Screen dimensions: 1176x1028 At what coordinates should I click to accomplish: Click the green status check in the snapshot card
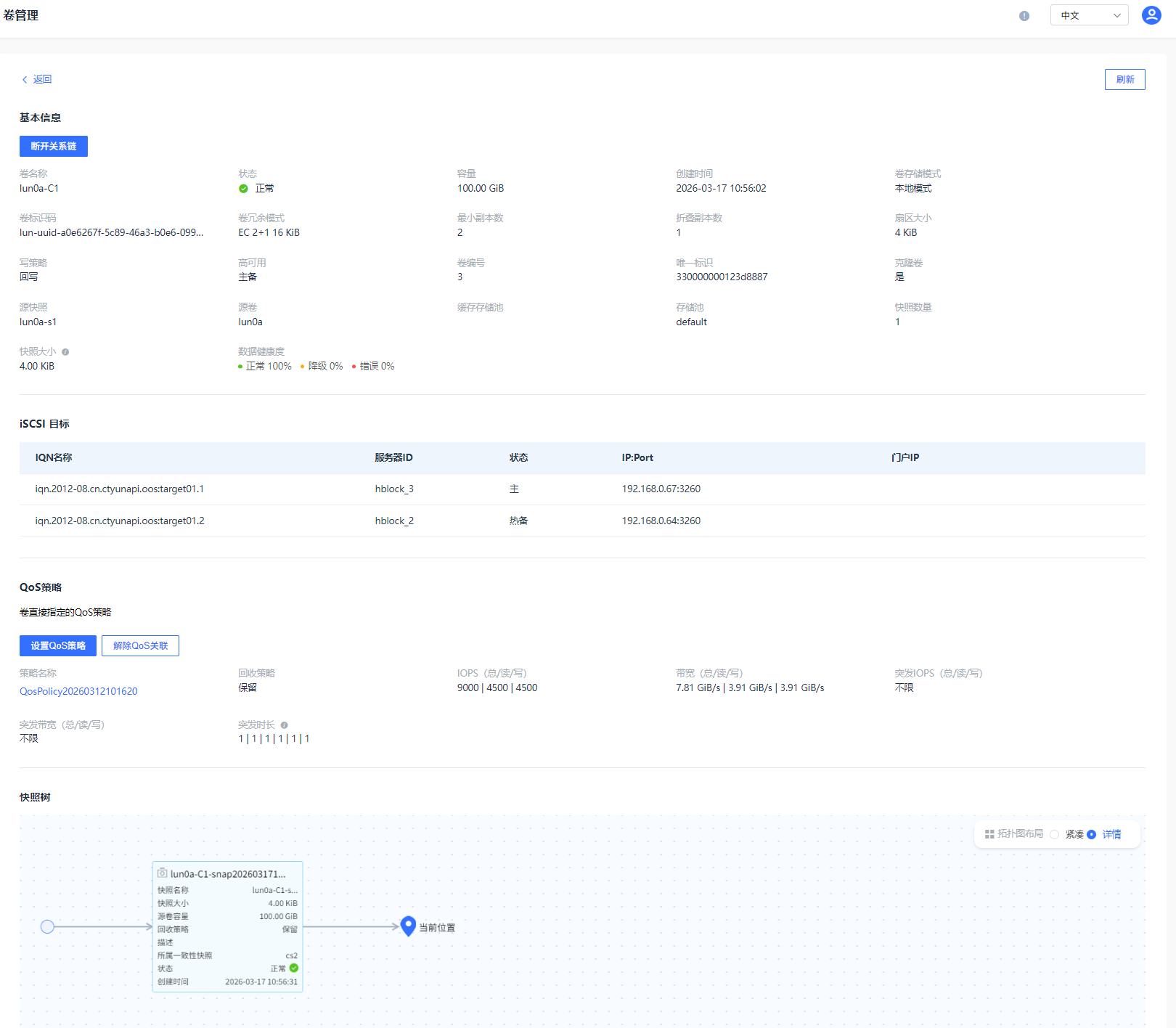(x=294, y=968)
